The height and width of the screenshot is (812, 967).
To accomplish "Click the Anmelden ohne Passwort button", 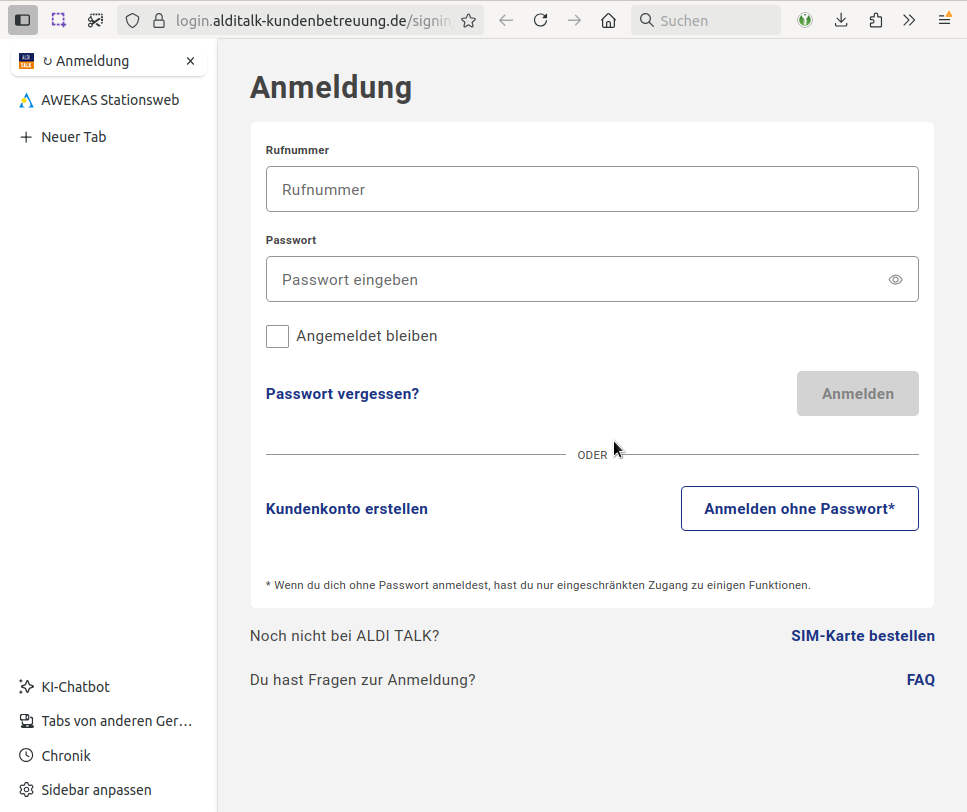I will point(799,509).
